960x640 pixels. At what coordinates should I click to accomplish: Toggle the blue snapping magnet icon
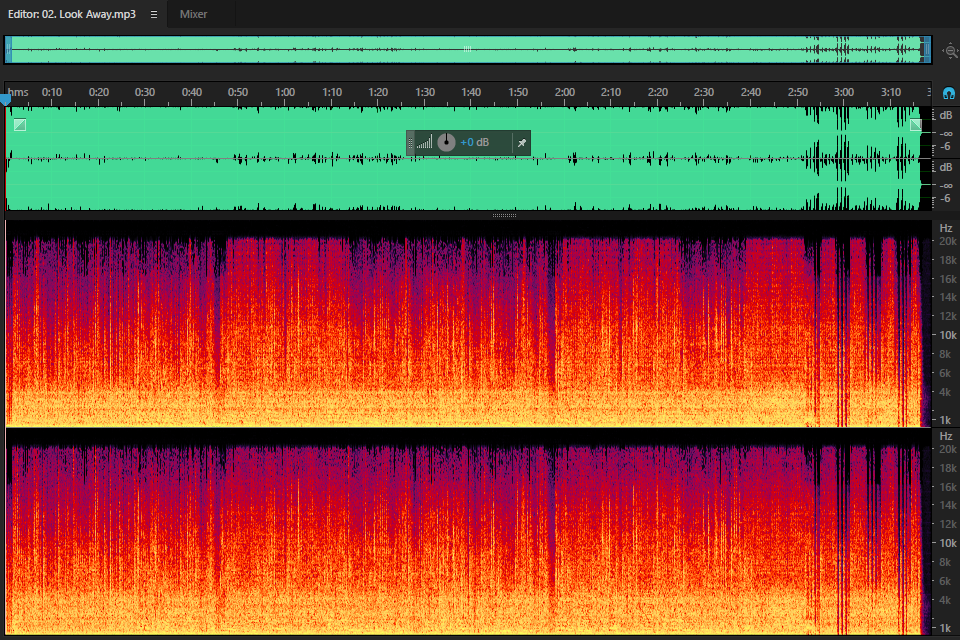(x=949, y=94)
